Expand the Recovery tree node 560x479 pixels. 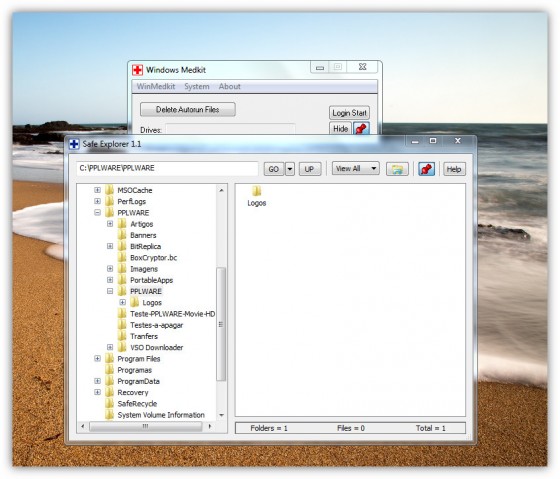(x=97, y=392)
